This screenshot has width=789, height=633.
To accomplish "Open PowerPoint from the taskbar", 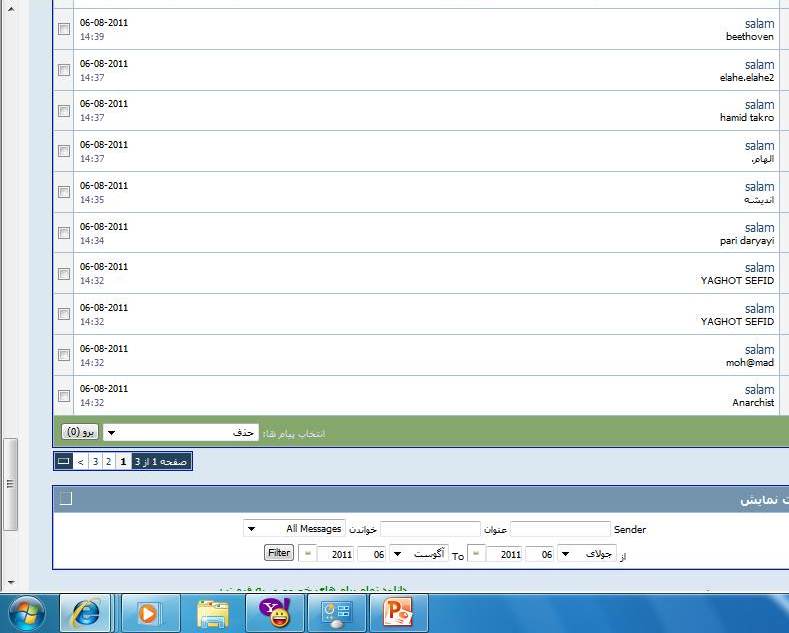I will point(398,612).
